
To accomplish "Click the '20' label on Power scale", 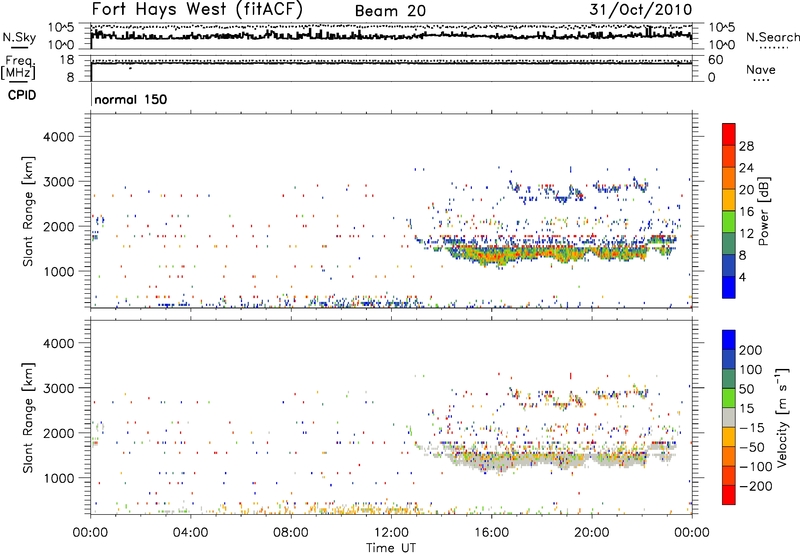I will 746,190.
